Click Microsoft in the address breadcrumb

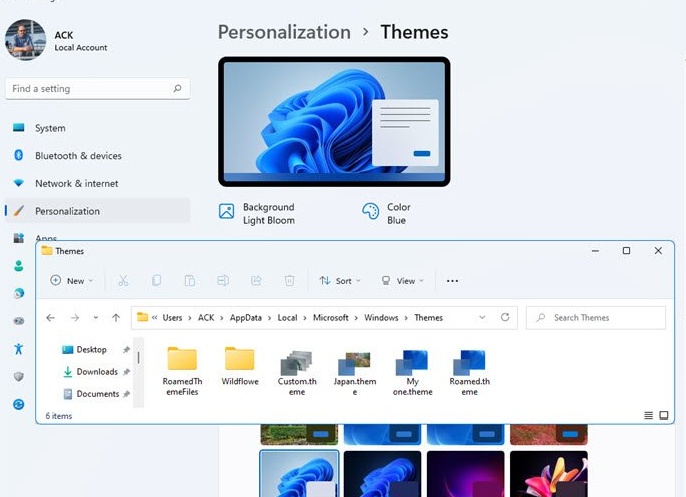pos(331,318)
